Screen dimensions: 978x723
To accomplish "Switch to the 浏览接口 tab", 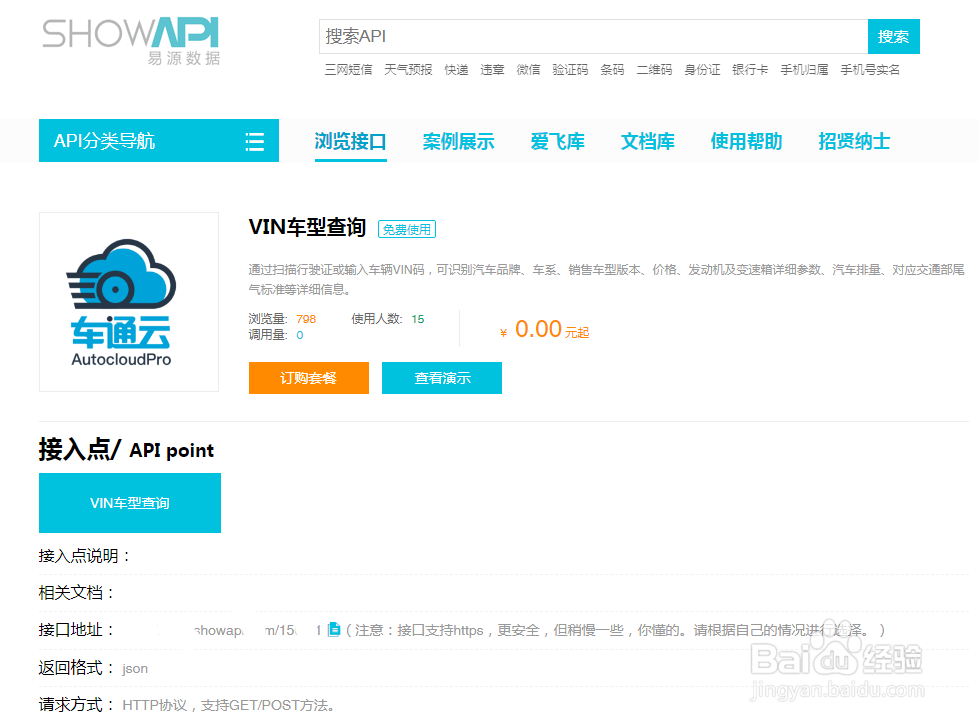I will (350, 141).
